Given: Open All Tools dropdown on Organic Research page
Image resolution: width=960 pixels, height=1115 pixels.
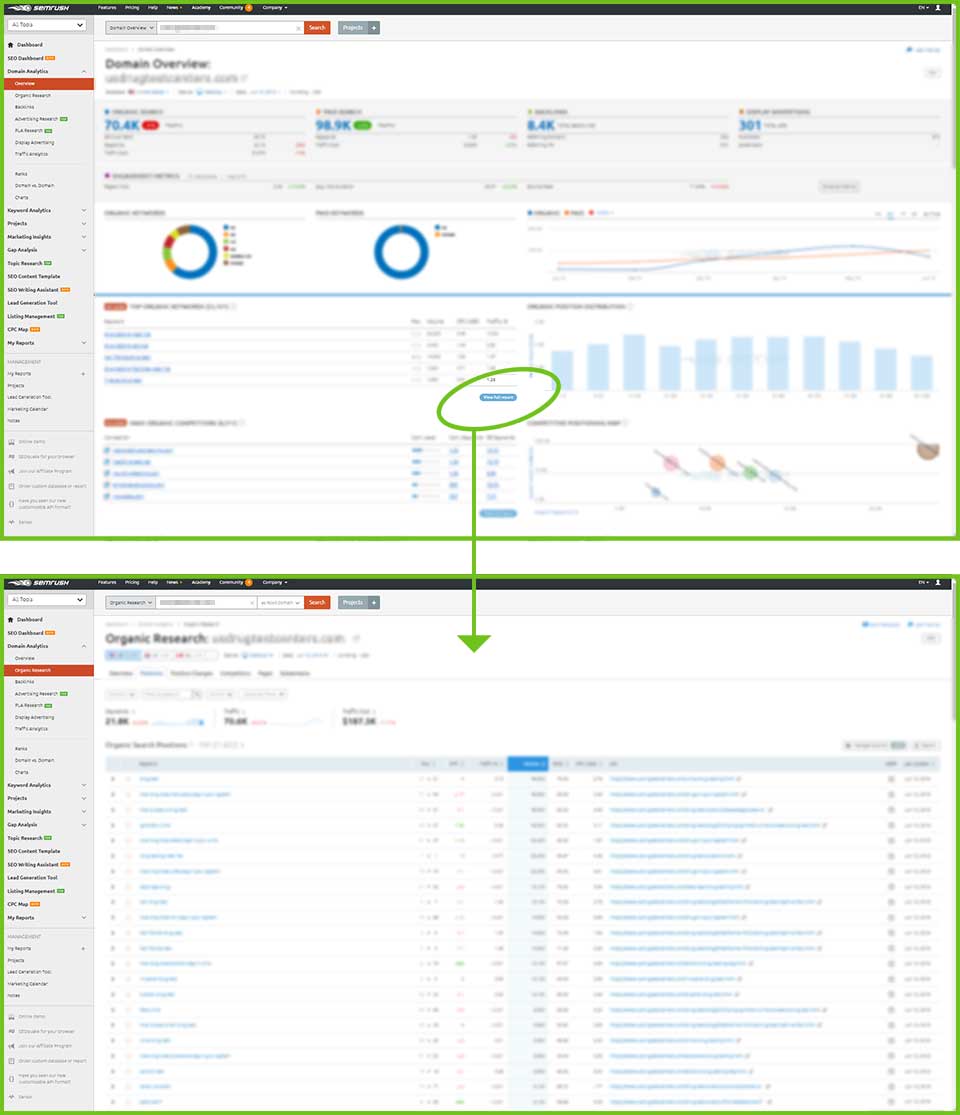Looking at the screenshot, I should [47, 599].
